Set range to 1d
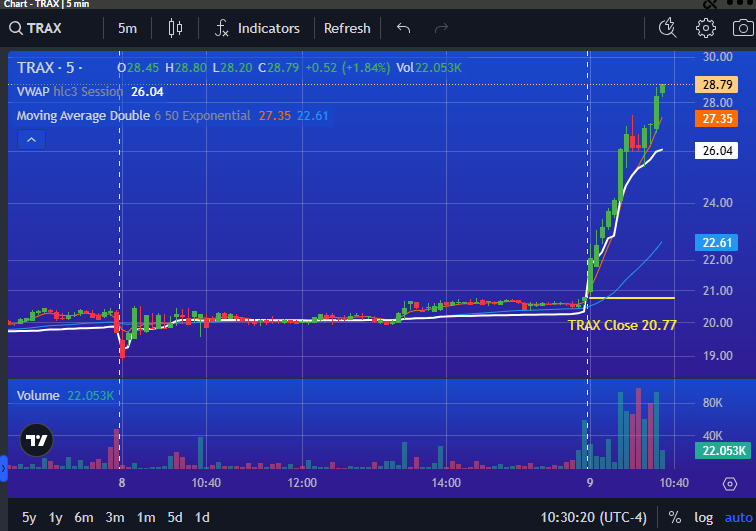This screenshot has width=756, height=531. tap(202, 517)
